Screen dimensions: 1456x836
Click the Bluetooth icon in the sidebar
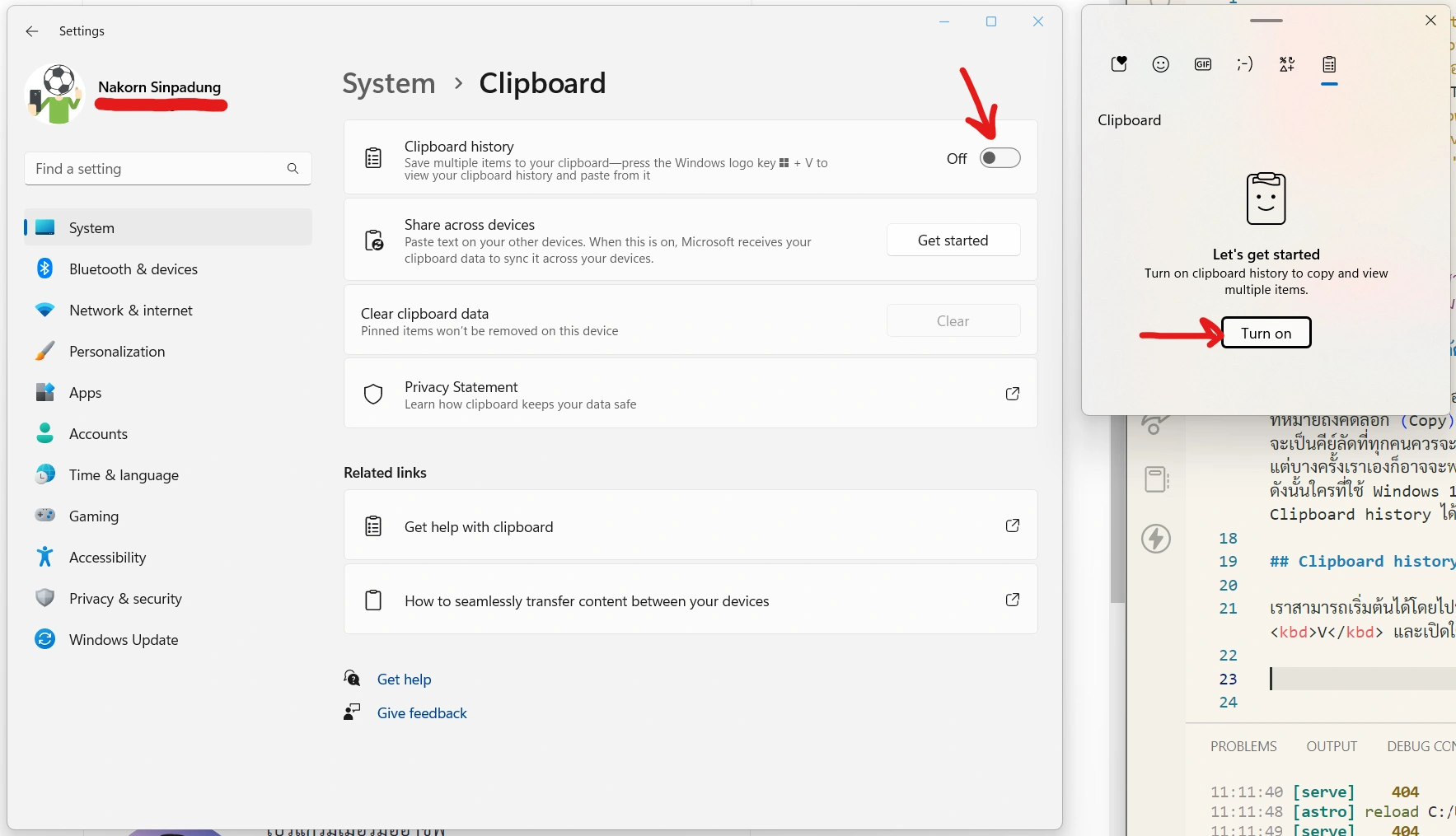45,269
